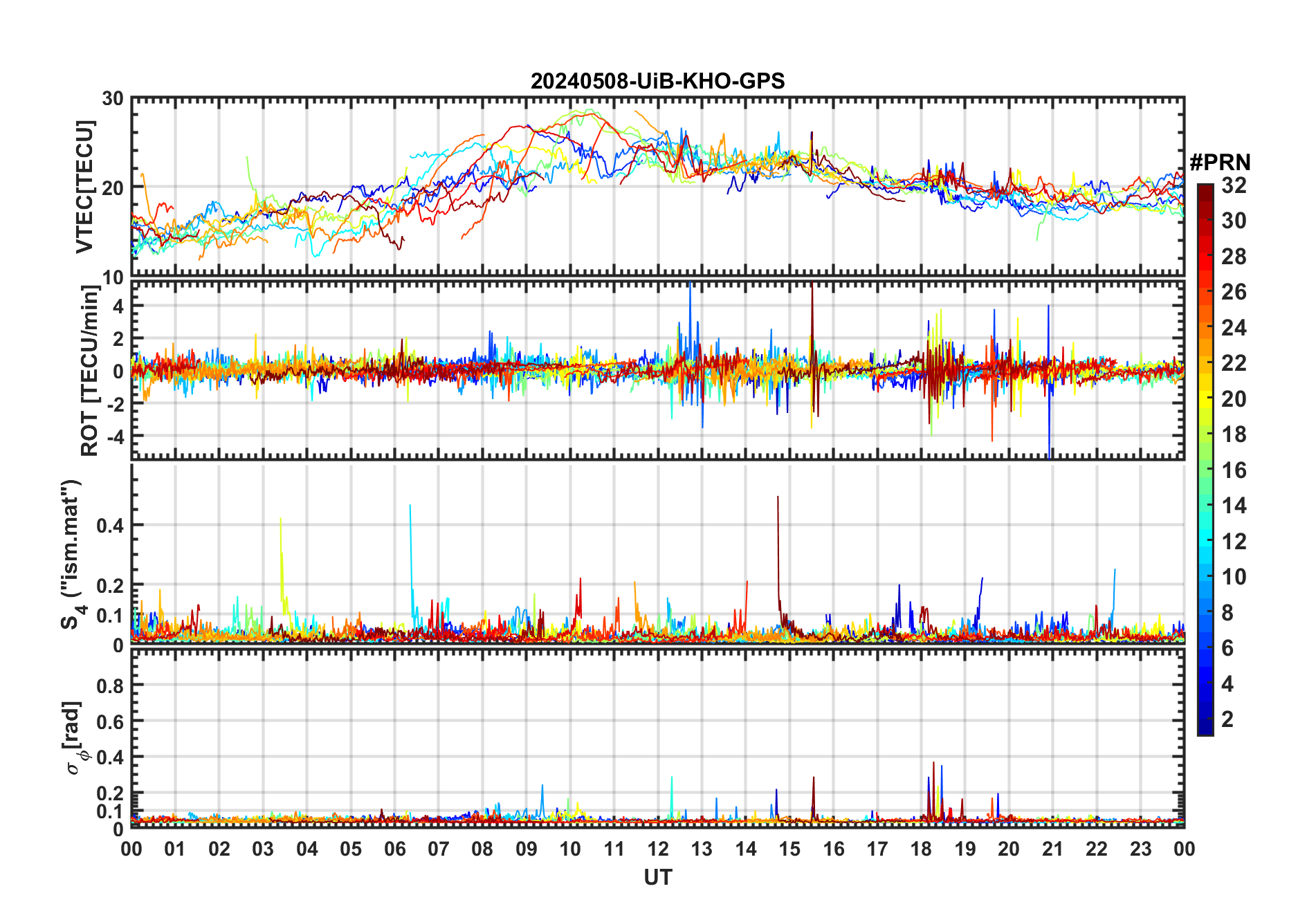Click the sigma-phi y-axis tick "0.6"
The height and width of the screenshot is (920, 1316).
tap(110, 721)
